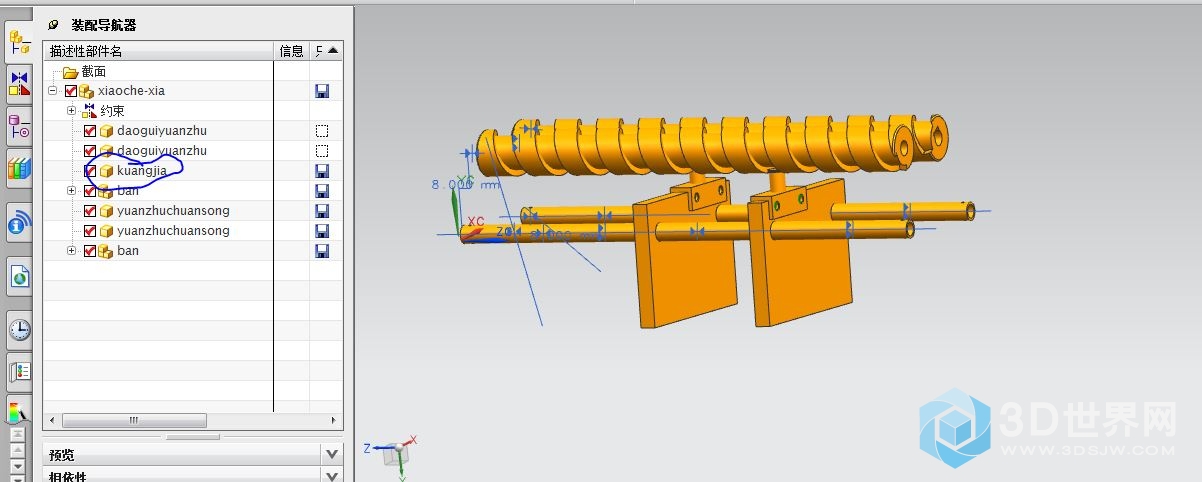Click the XC axis label
Image resolution: width=1202 pixels, height=482 pixels.
(x=476, y=220)
